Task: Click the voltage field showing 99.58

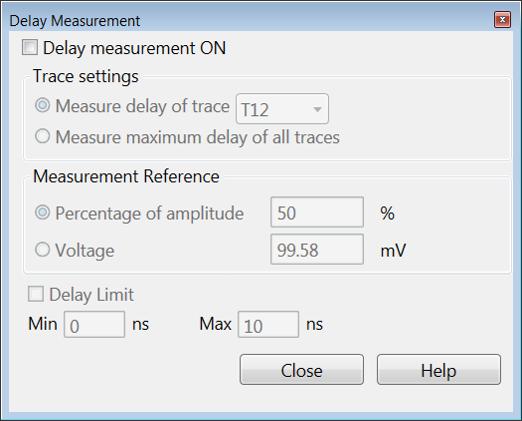Action: (x=317, y=249)
